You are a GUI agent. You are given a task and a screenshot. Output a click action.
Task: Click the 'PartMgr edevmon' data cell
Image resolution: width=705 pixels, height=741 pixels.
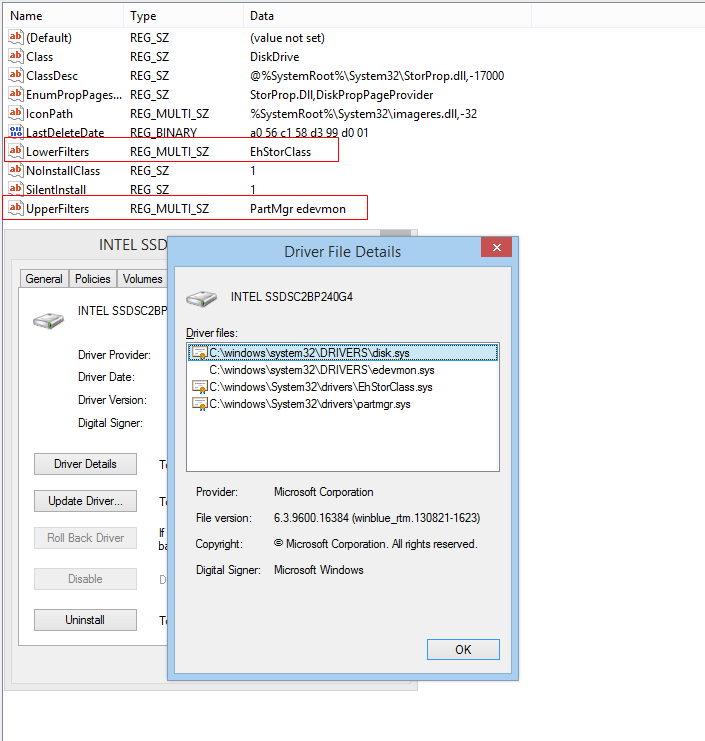pos(298,209)
